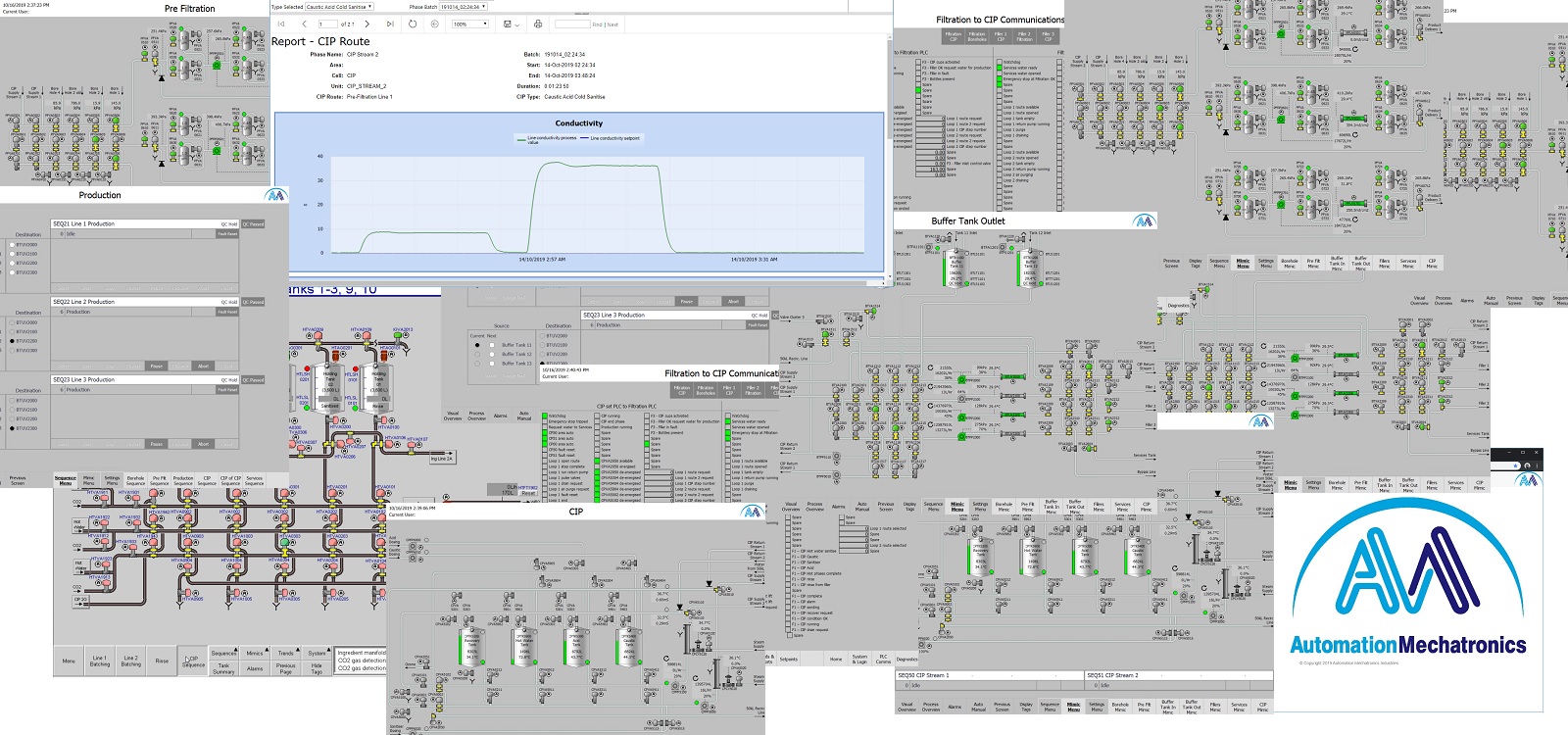Advance to next report page

click(367, 24)
